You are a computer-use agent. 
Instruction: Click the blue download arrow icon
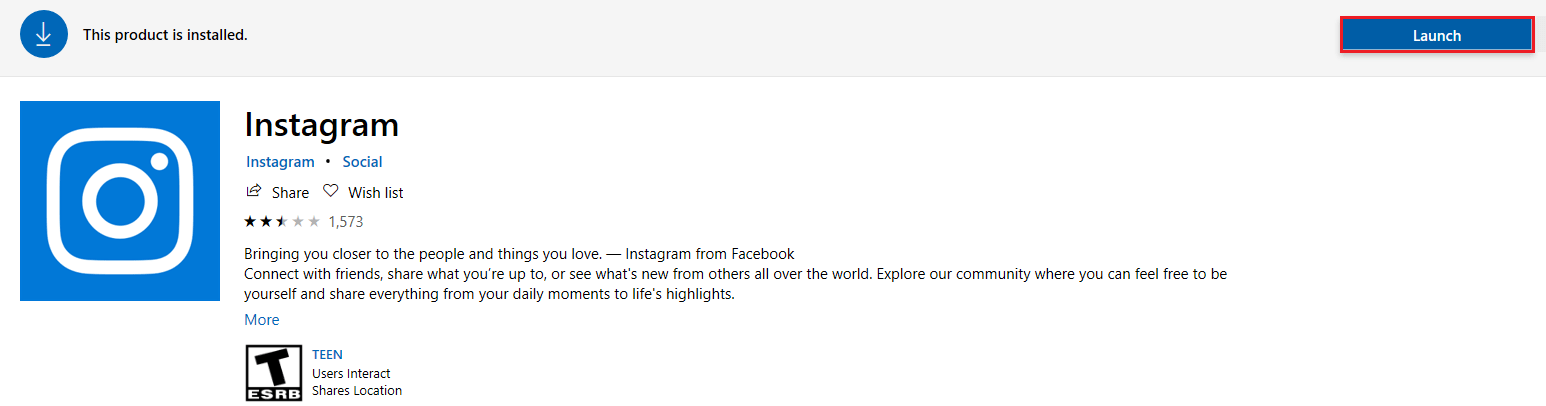tap(43, 35)
